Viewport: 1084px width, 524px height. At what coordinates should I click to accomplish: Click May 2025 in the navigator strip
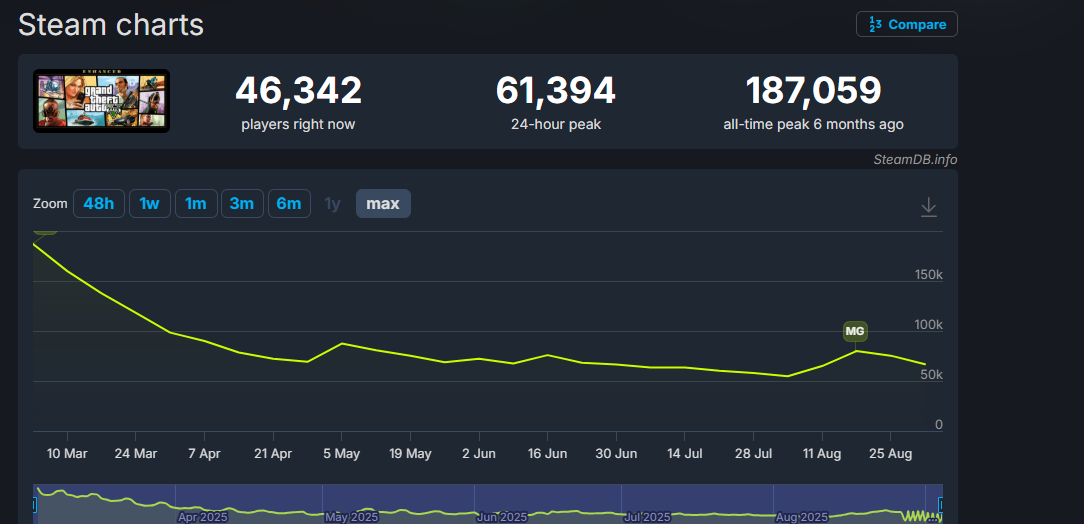click(351, 517)
